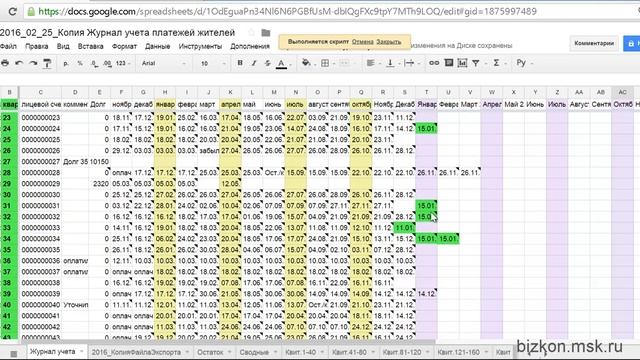The width and height of the screenshot is (640, 360).
Task: Open the Данные menu
Action: (x=158, y=46)
